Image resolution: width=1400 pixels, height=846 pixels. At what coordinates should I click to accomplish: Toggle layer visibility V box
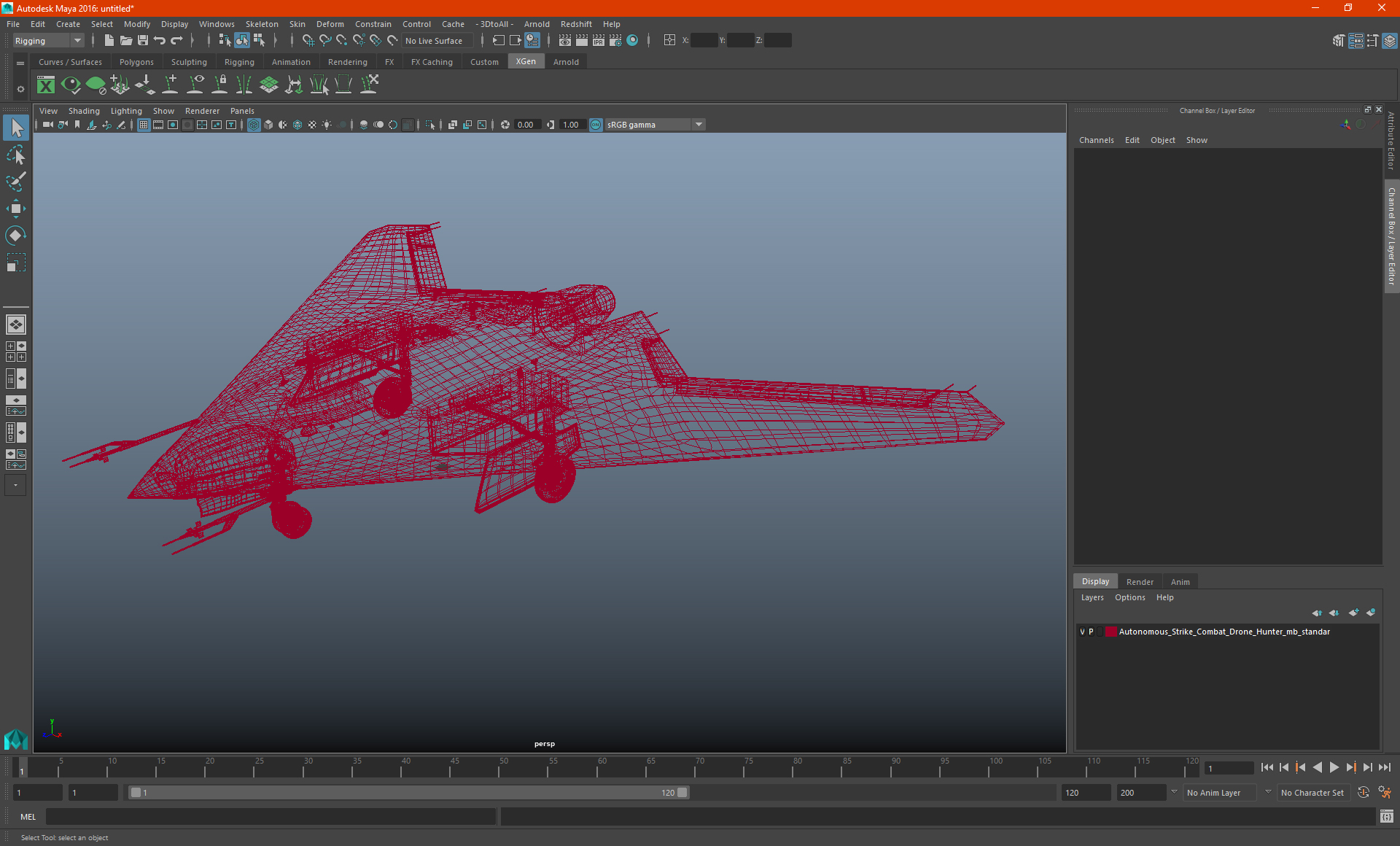1082,632
